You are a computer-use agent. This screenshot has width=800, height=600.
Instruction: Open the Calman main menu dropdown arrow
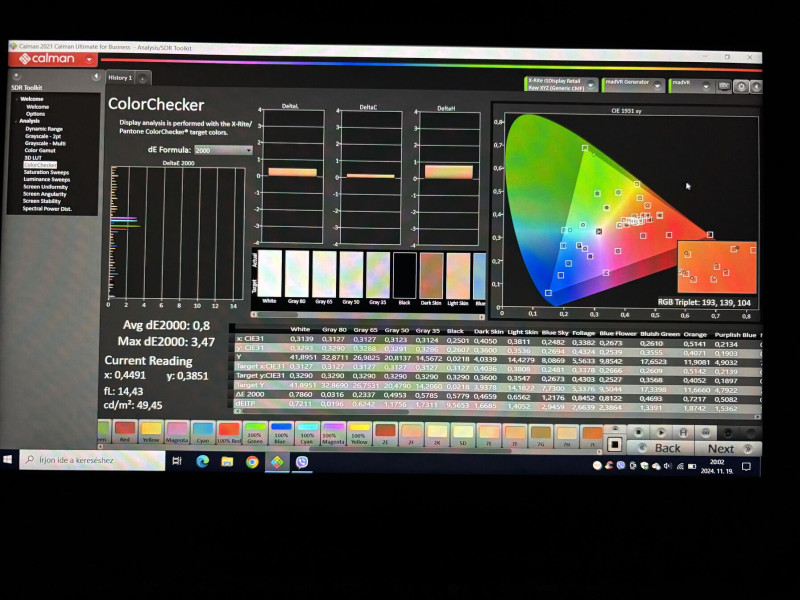pos(89,60)
